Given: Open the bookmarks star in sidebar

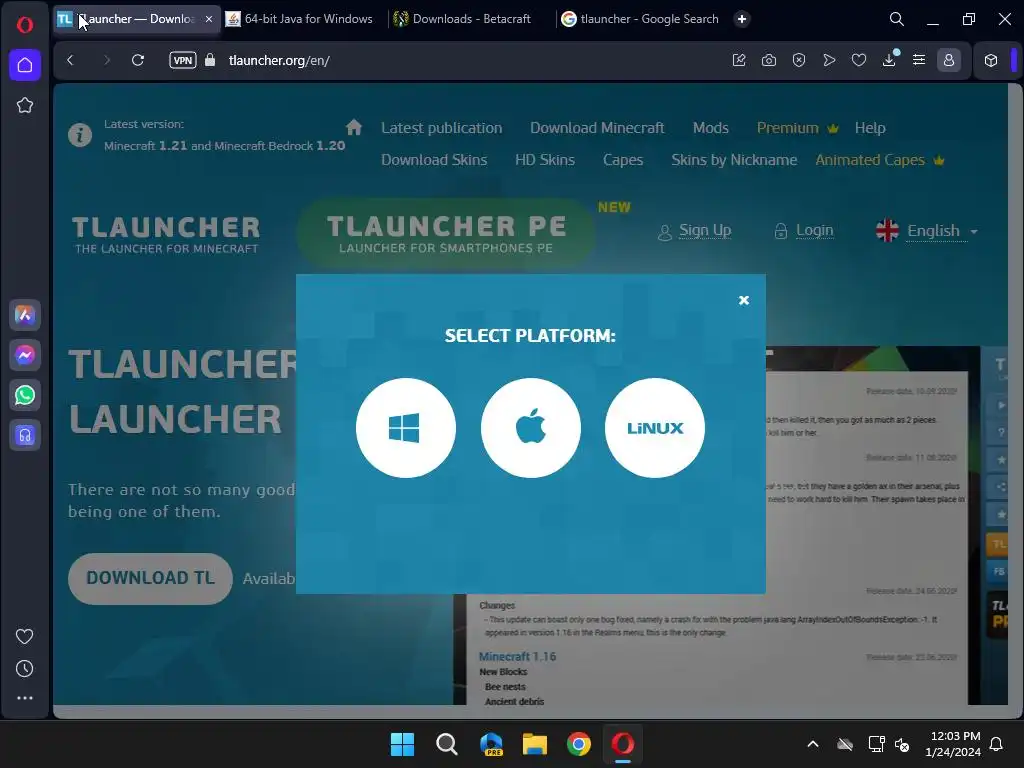Looking at the screenshot, I should (25, 105).
